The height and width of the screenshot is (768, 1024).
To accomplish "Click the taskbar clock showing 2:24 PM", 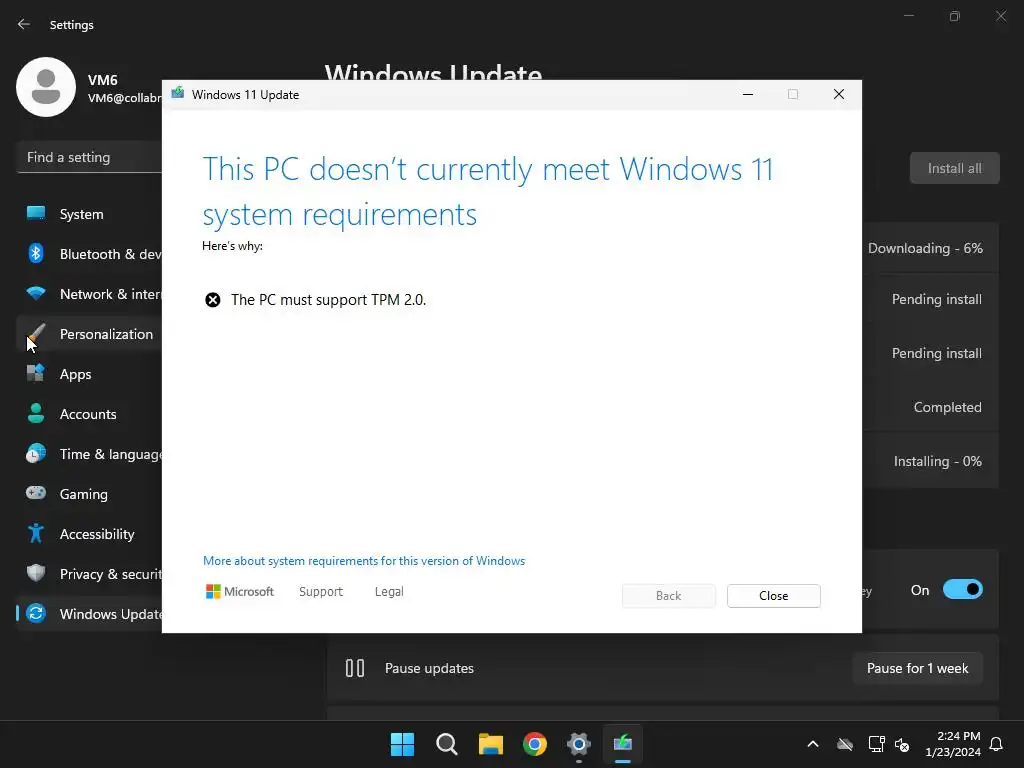I will pyautogui.click(x=953, y=744).
